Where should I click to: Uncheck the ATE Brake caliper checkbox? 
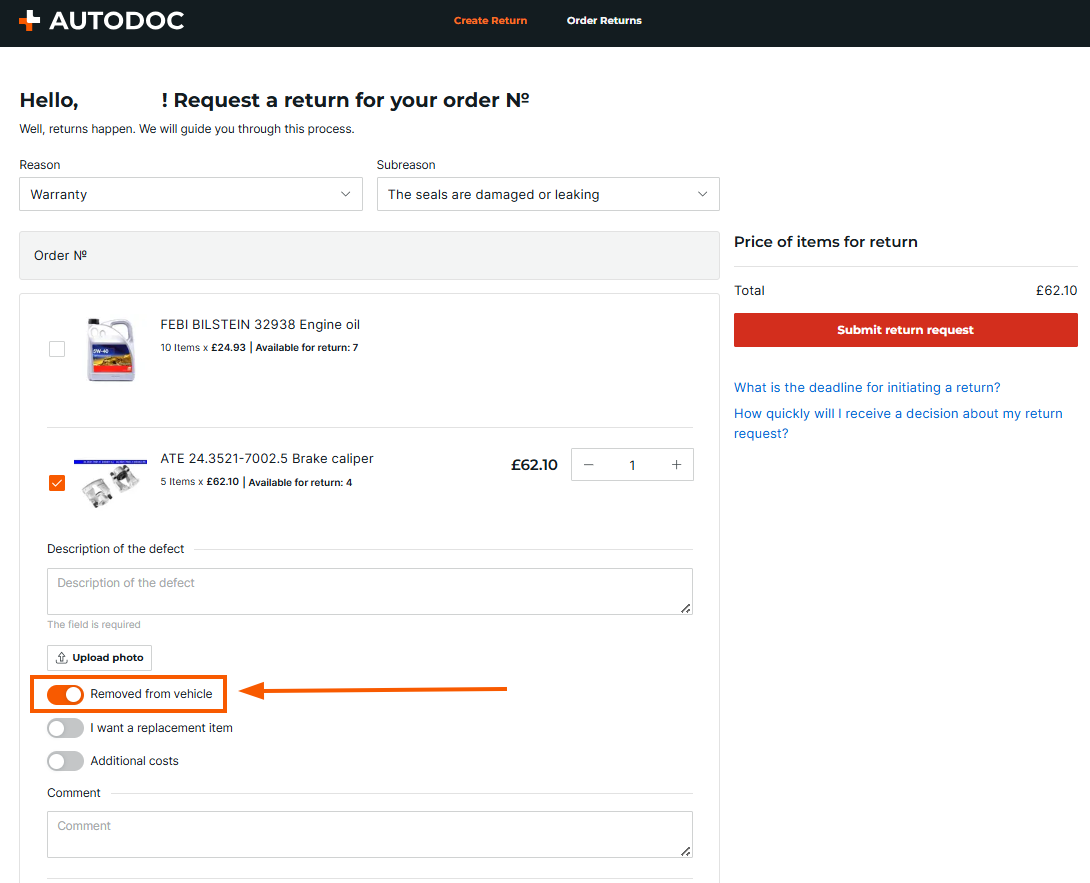coord(57,483)
